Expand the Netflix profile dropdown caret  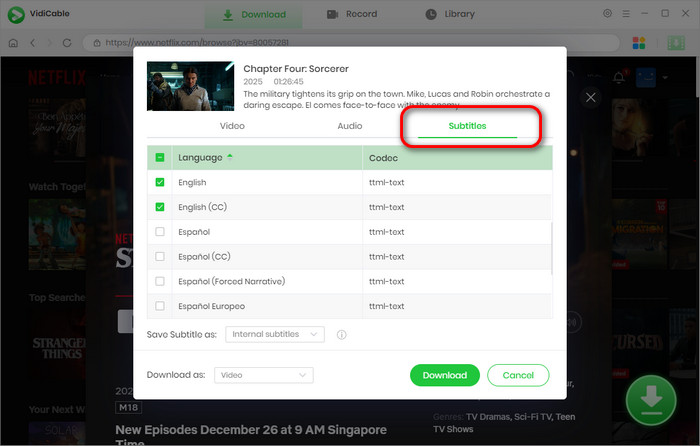point(665,77)
